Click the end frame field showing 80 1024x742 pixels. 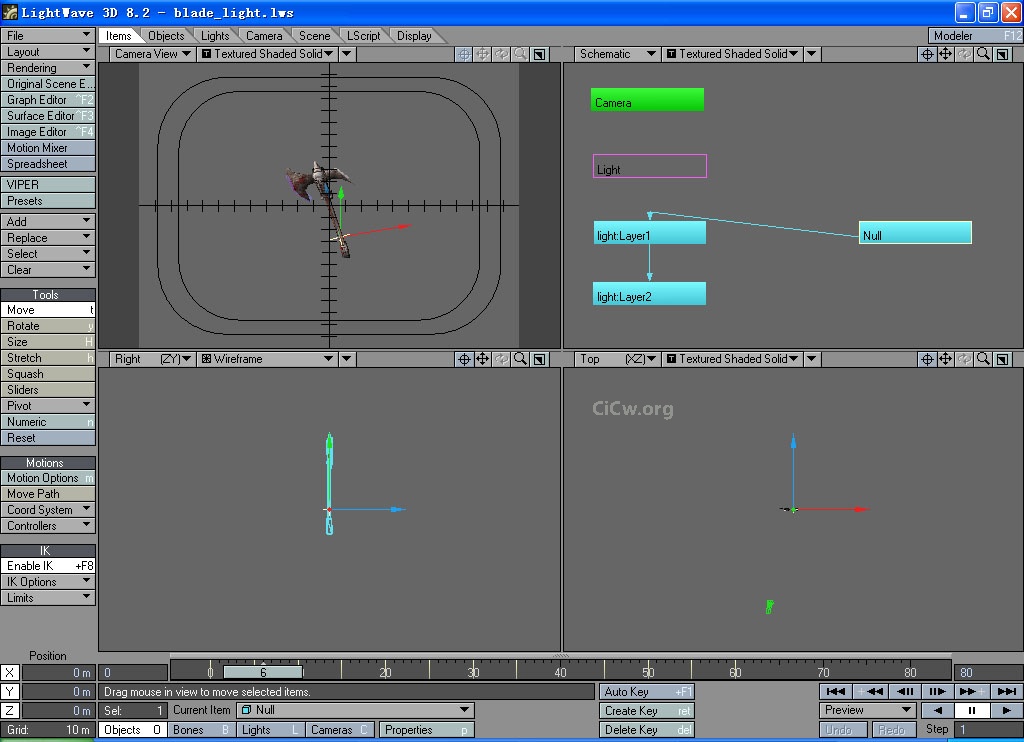[x=987, y=672]
